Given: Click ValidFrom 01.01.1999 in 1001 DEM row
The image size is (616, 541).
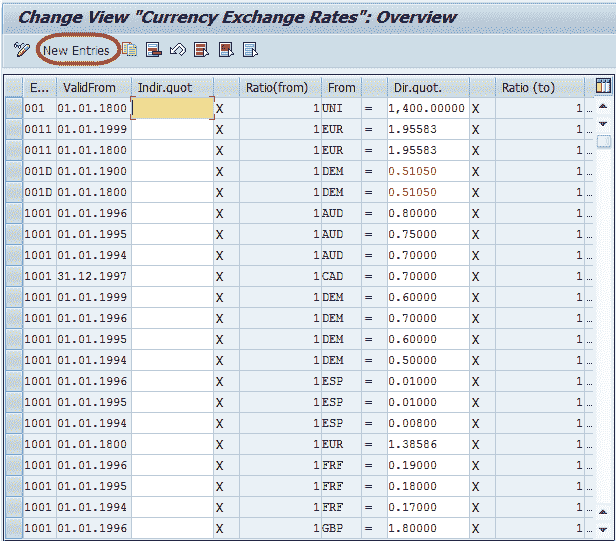Looking at the screenshot, I should pos(94,297).
